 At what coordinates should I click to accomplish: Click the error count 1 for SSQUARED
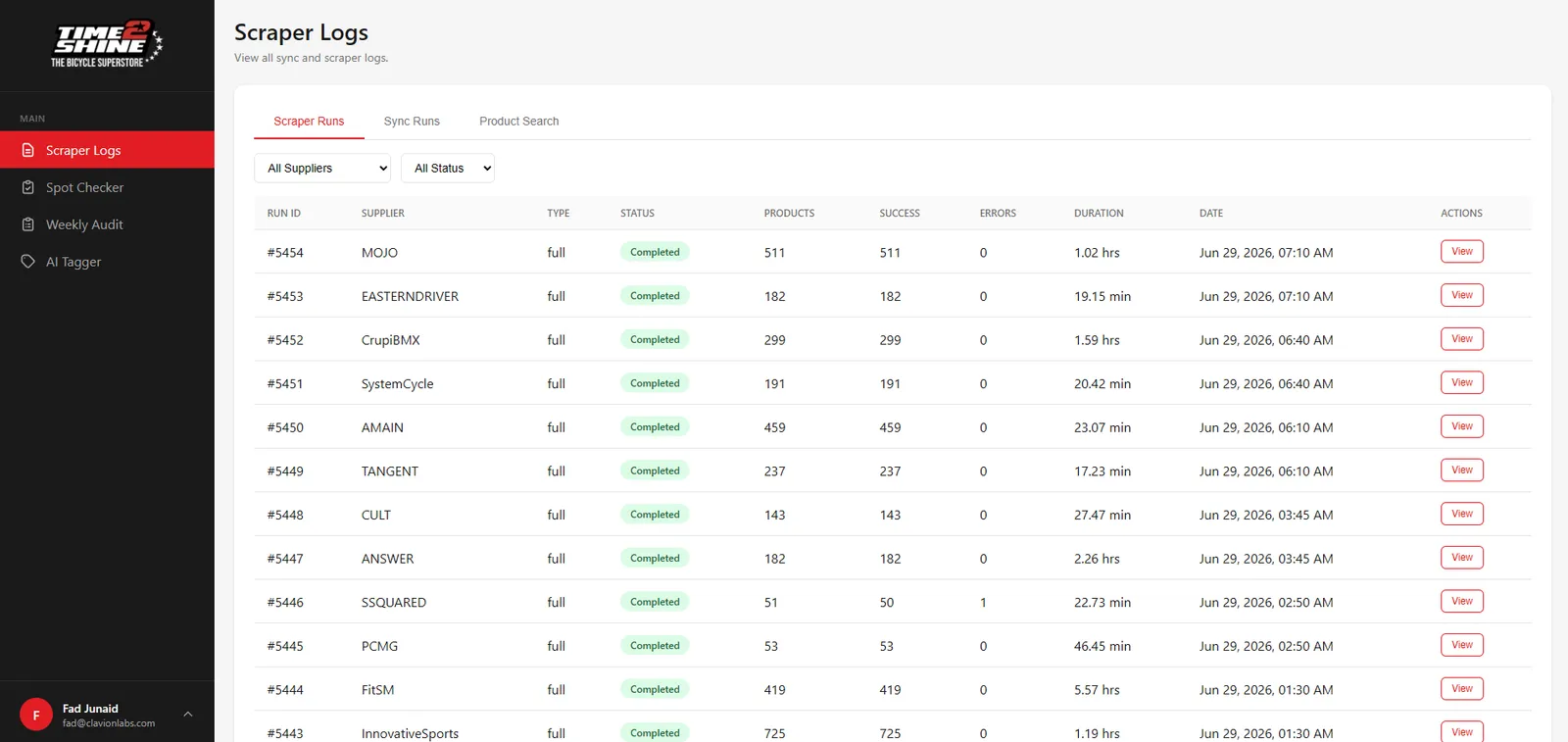tap(983, 603)
